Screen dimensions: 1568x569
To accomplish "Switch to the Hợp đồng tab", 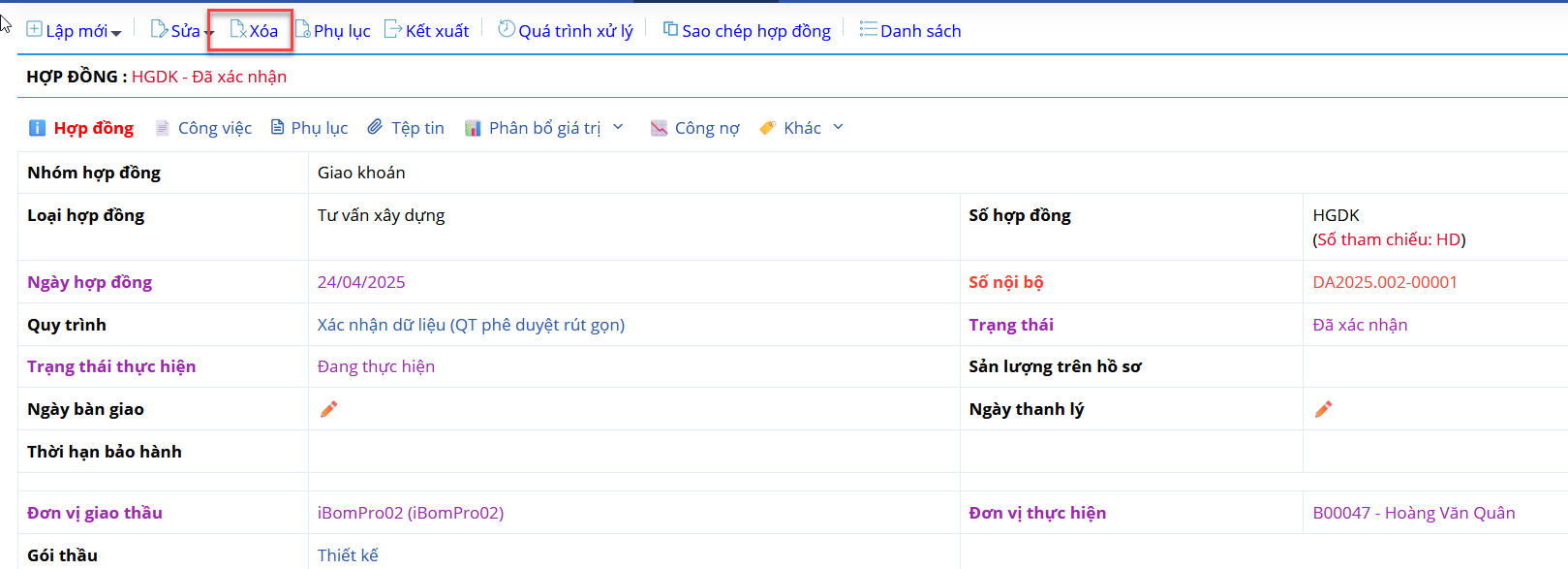I will click(x=94, y=128).
